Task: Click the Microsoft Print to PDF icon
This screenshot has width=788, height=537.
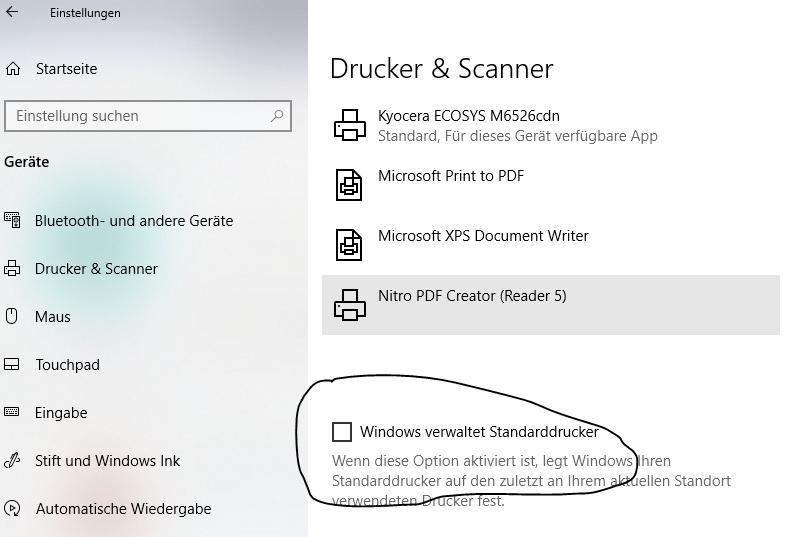Action: point(349,185)
